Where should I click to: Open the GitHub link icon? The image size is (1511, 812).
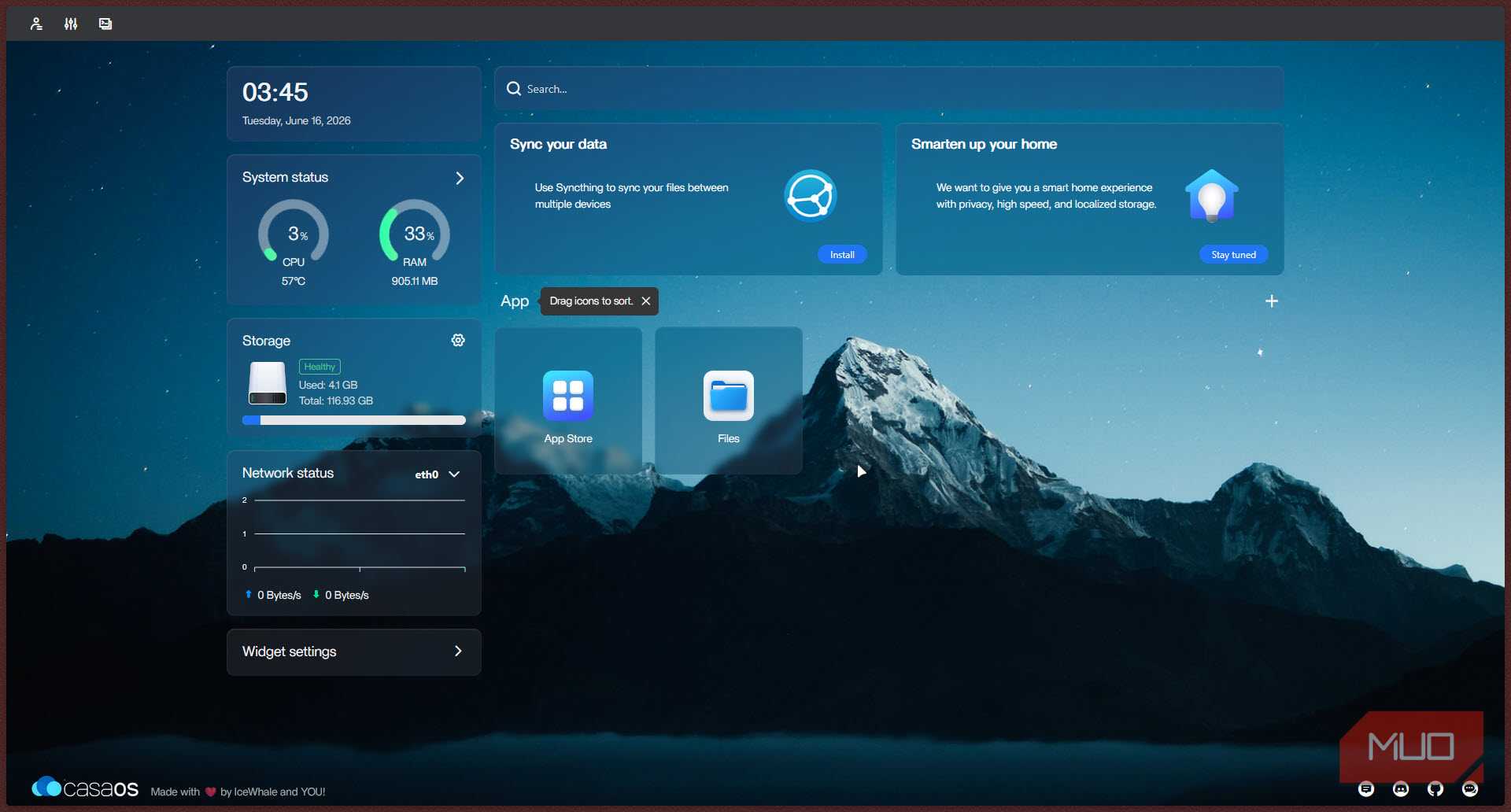point(1435,789)
